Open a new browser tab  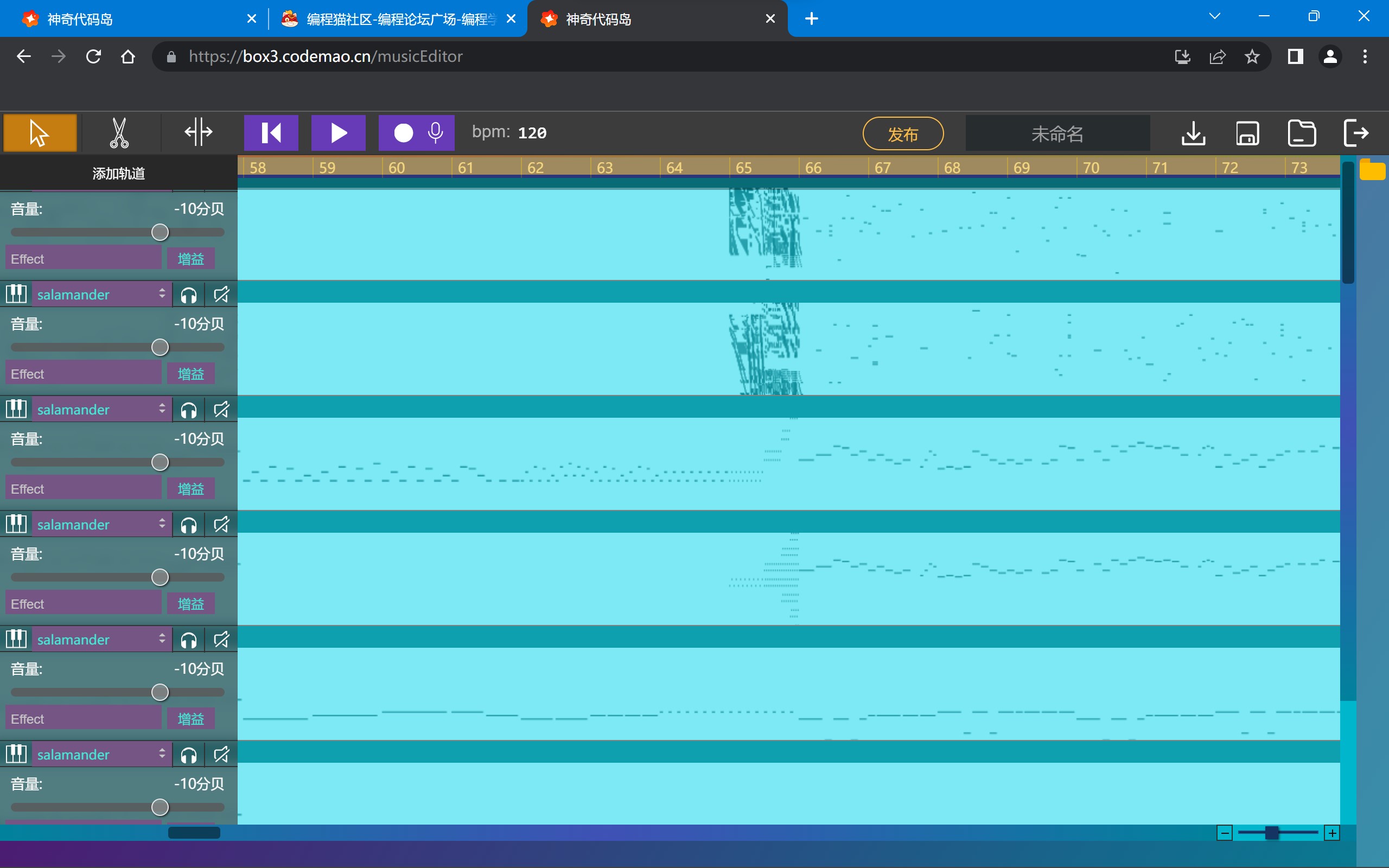coord(811,19)
